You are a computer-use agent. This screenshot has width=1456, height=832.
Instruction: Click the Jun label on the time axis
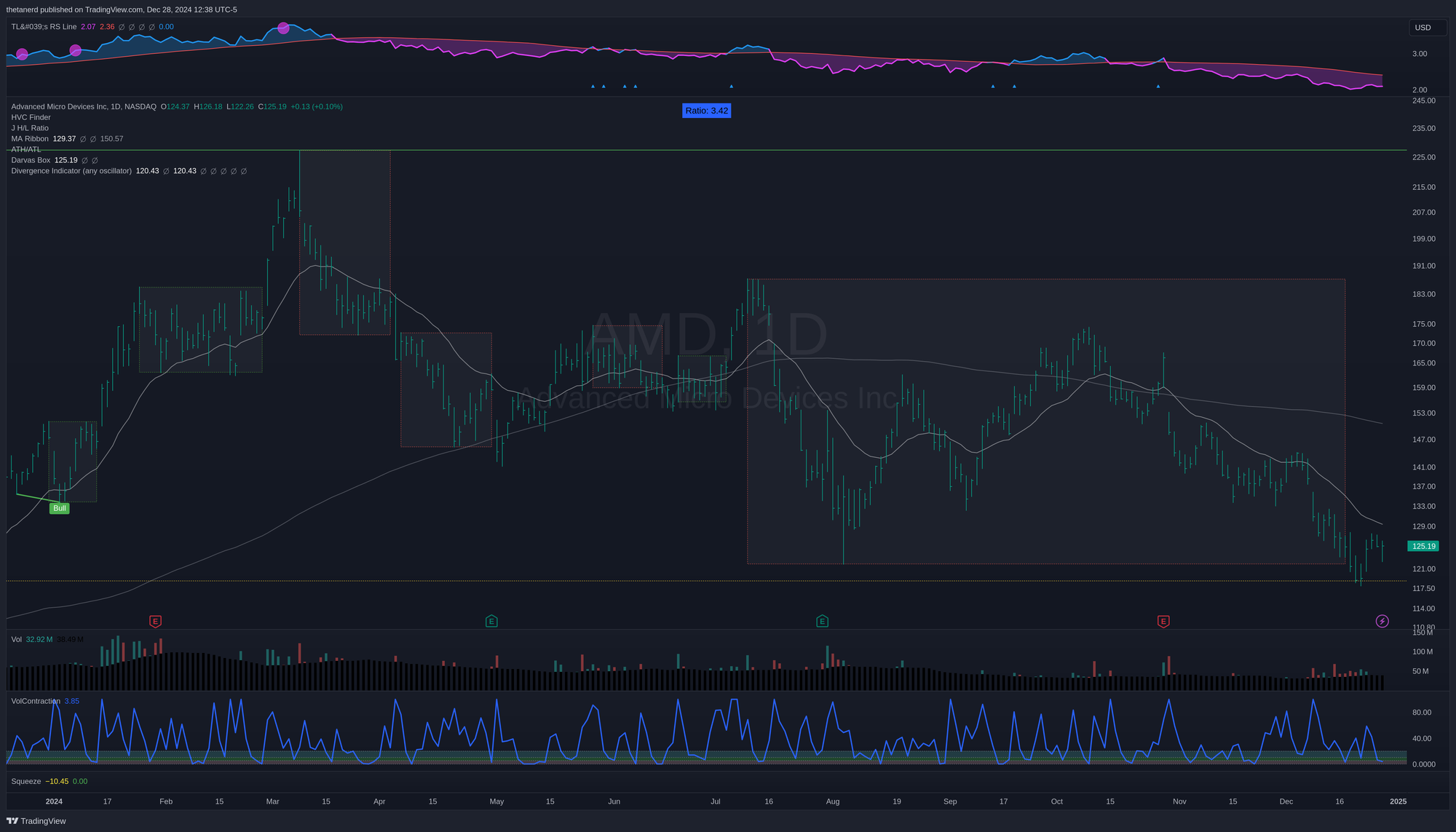[614, 801]
